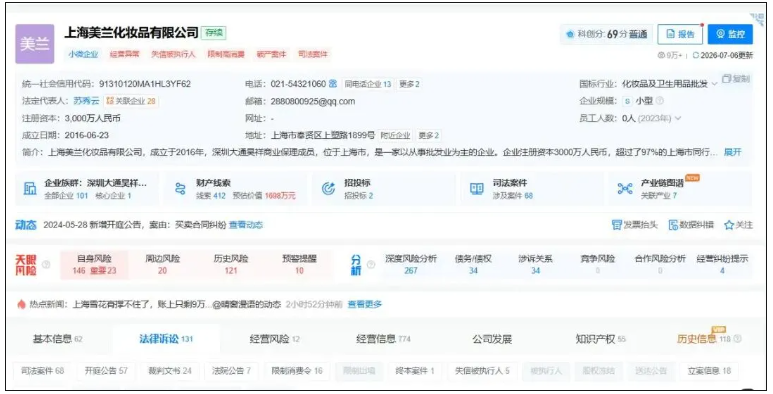Click 附近企业 next to address
This screenshot has width=773, height=394.
click(395, 135)
